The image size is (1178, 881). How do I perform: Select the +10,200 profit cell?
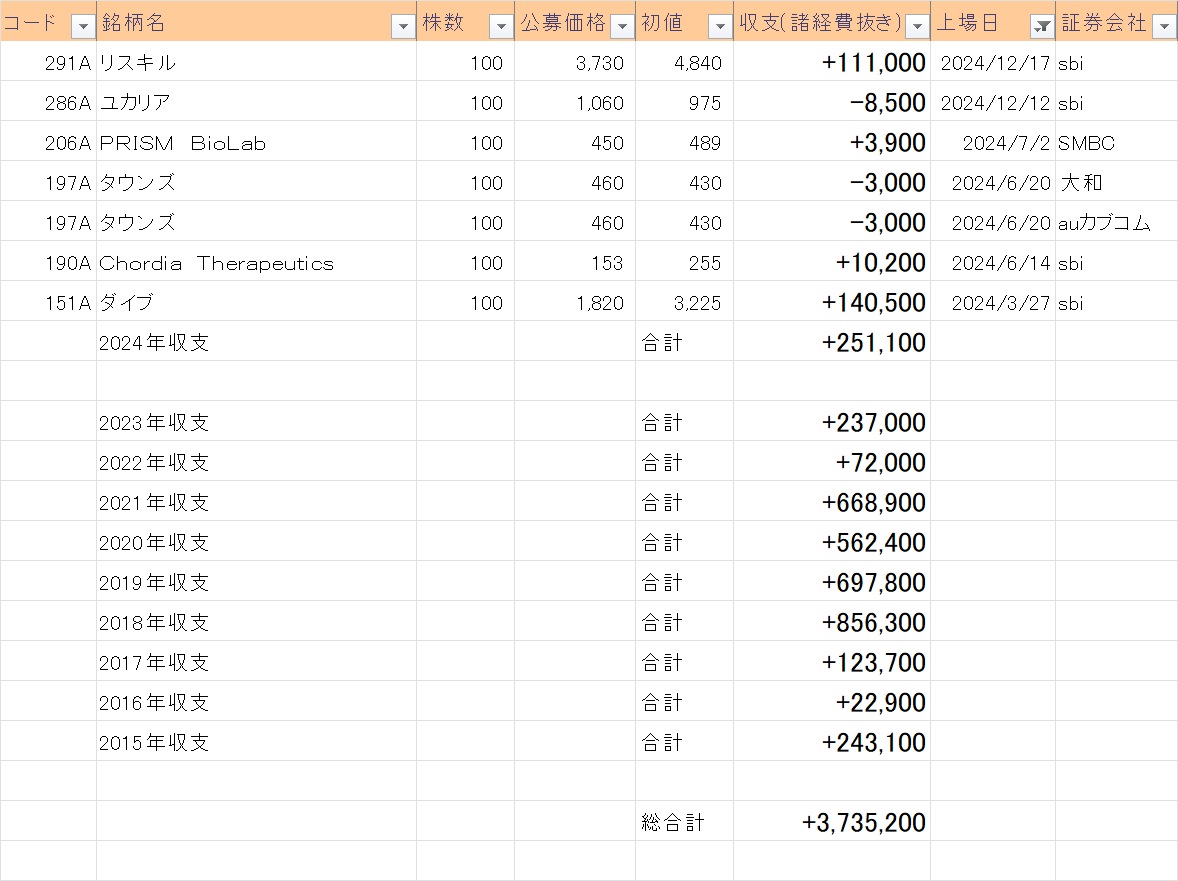tap(832, 261)
